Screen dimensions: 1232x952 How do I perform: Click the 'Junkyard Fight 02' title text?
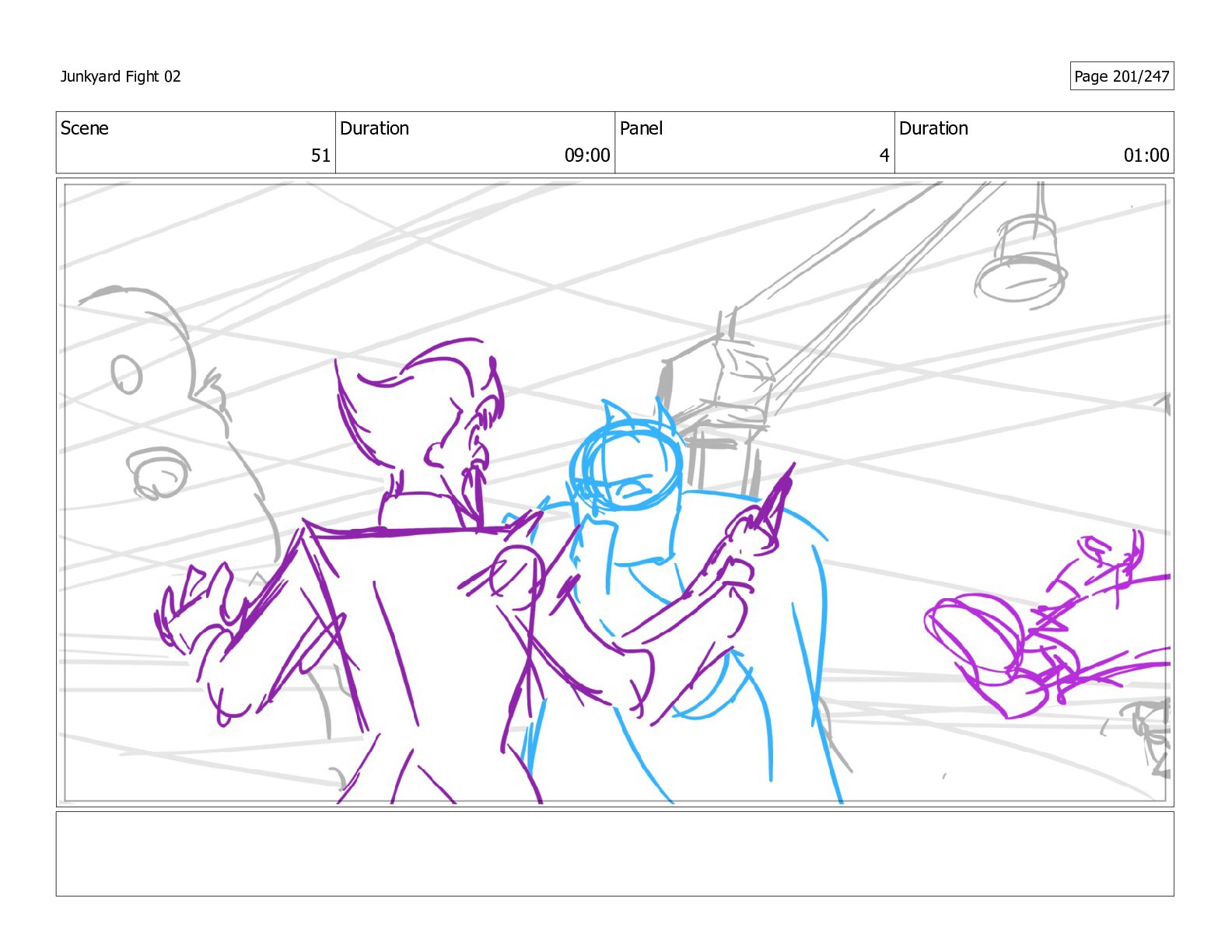click(x=121, y=76)
